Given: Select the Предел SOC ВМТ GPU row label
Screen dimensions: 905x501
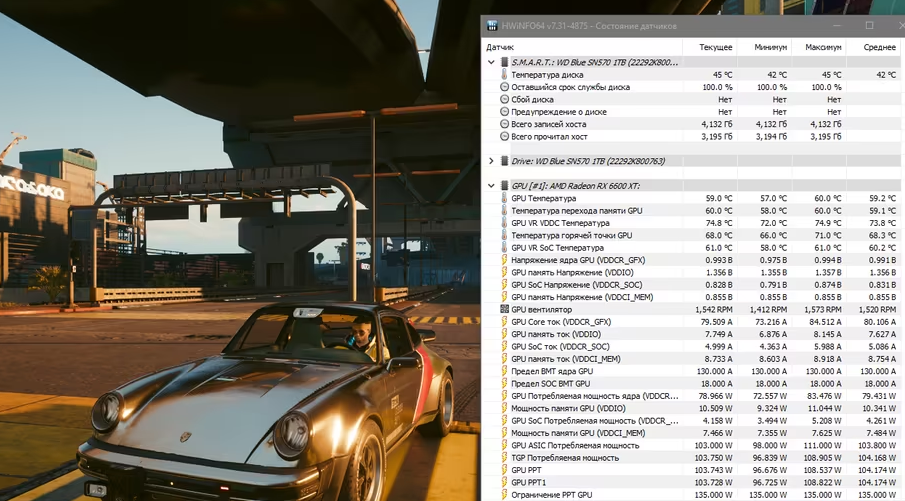Looking at the screenshot, I should point(551,384).
